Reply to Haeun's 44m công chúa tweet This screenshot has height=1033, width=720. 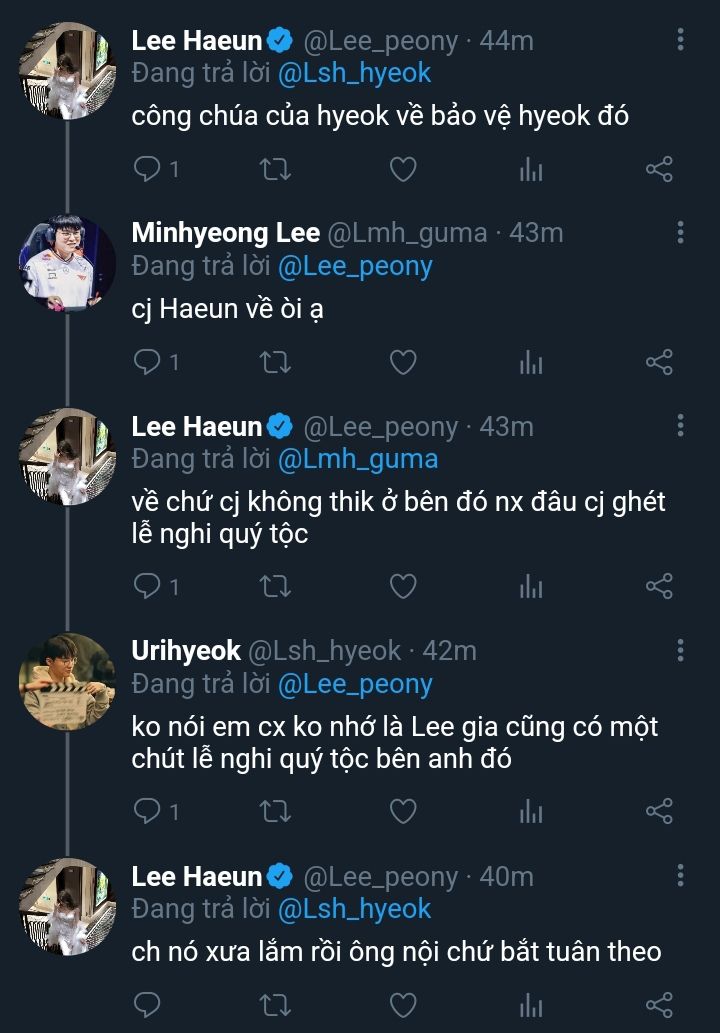click(x=147, y=170)
